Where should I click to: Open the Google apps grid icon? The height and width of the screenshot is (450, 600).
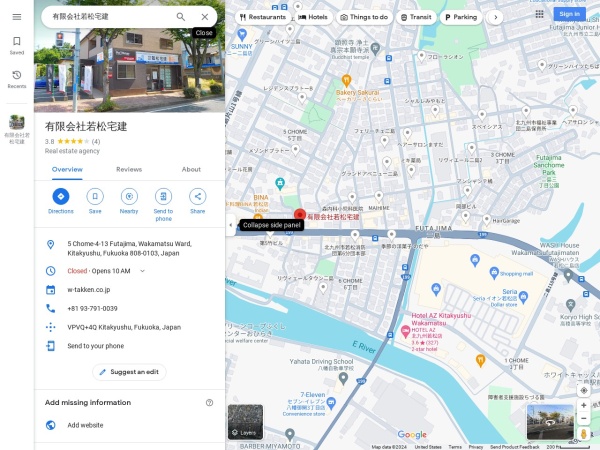[x=540, y=14]
